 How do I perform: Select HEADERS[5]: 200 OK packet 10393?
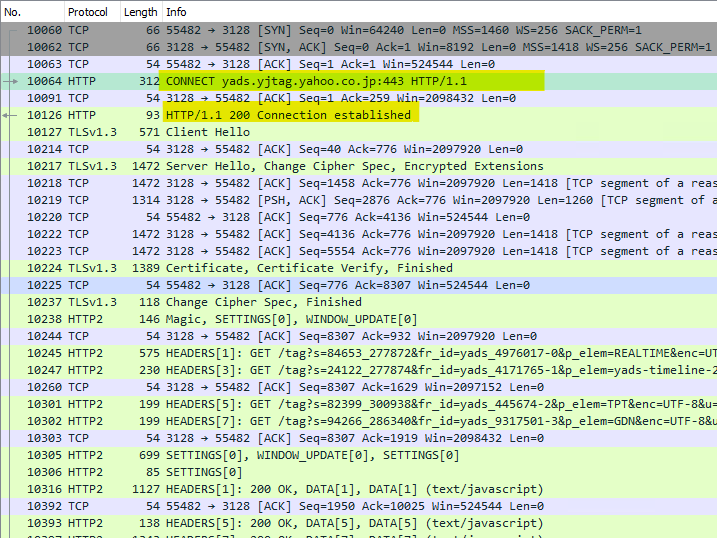tap(358, 523)
